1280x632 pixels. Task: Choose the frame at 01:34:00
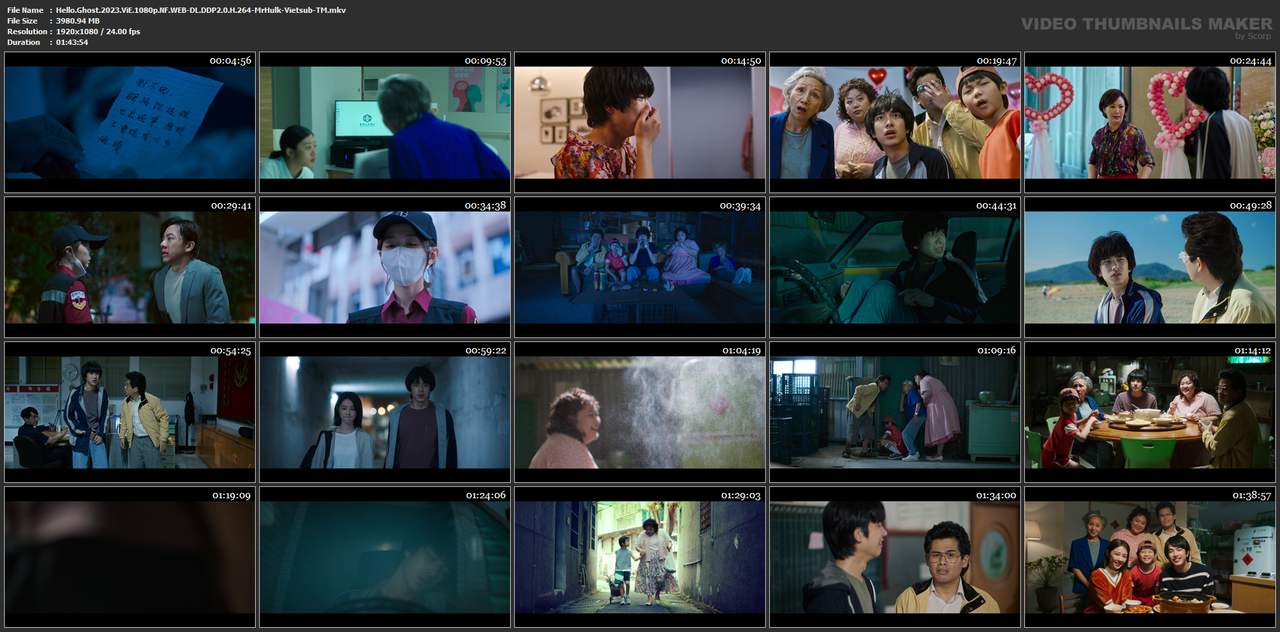pos(895,557)
